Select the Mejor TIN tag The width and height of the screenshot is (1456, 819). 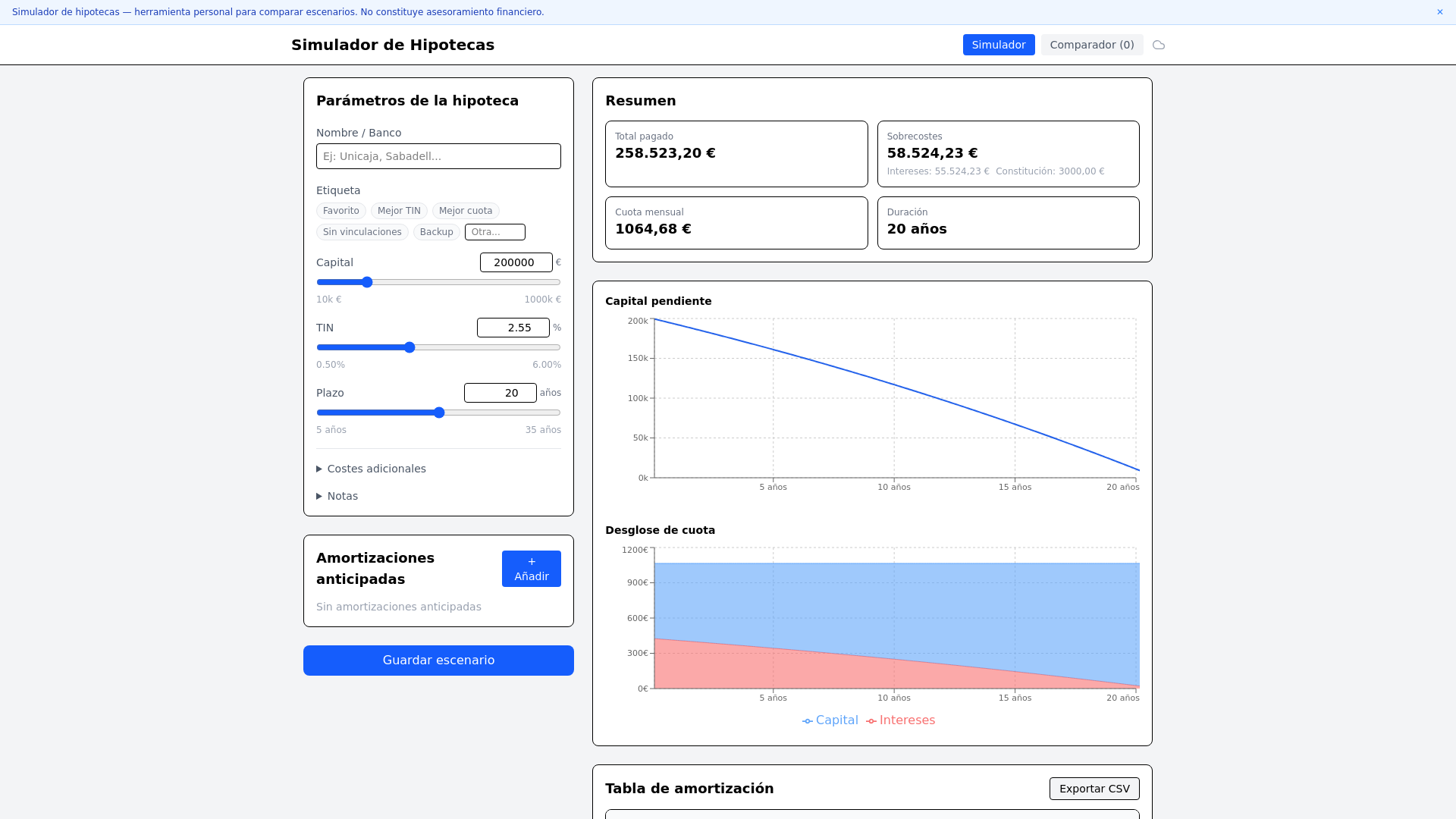pyautogui.click(x=399, y=211)
